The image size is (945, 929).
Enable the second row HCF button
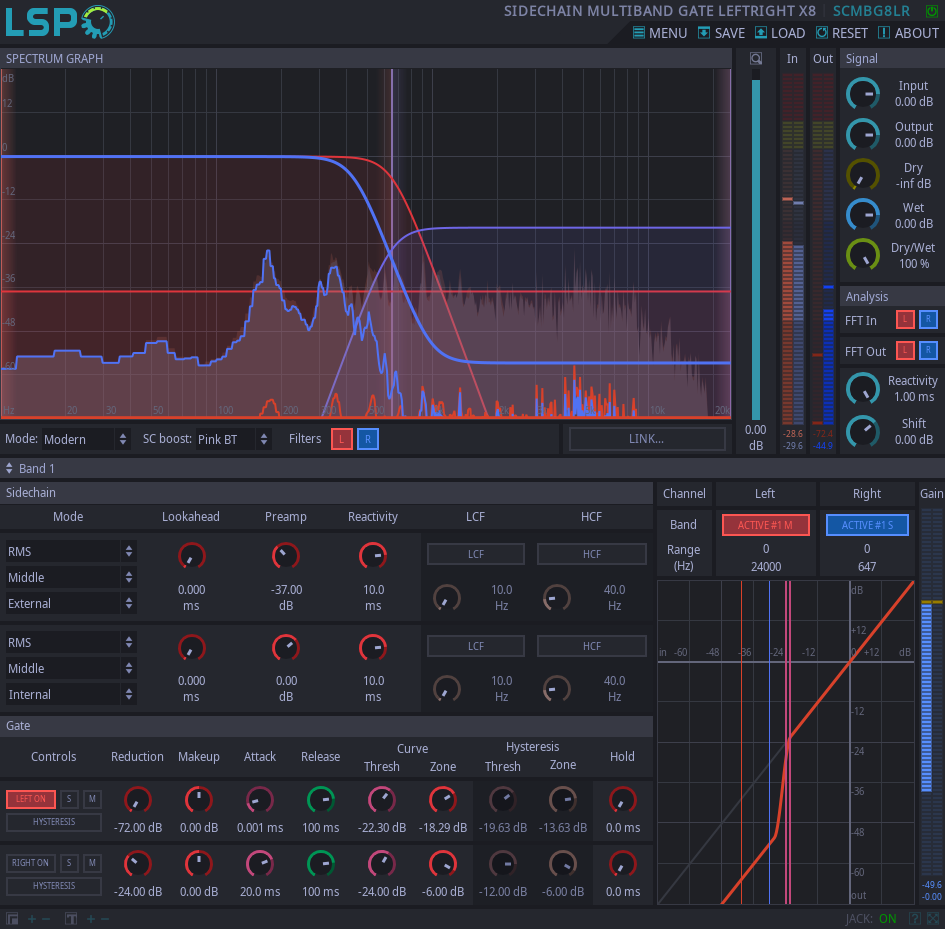click(x=591, y=646)
